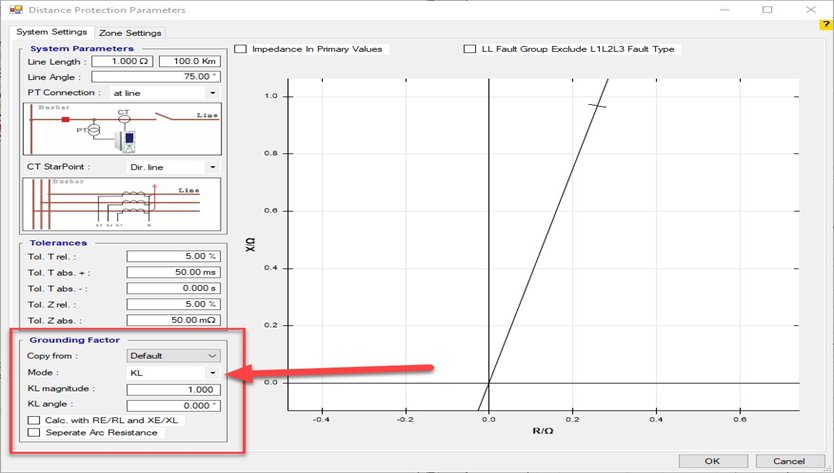Enable Impedance In Primary Values checkbox
834x473 pixels.
[240, 49]
